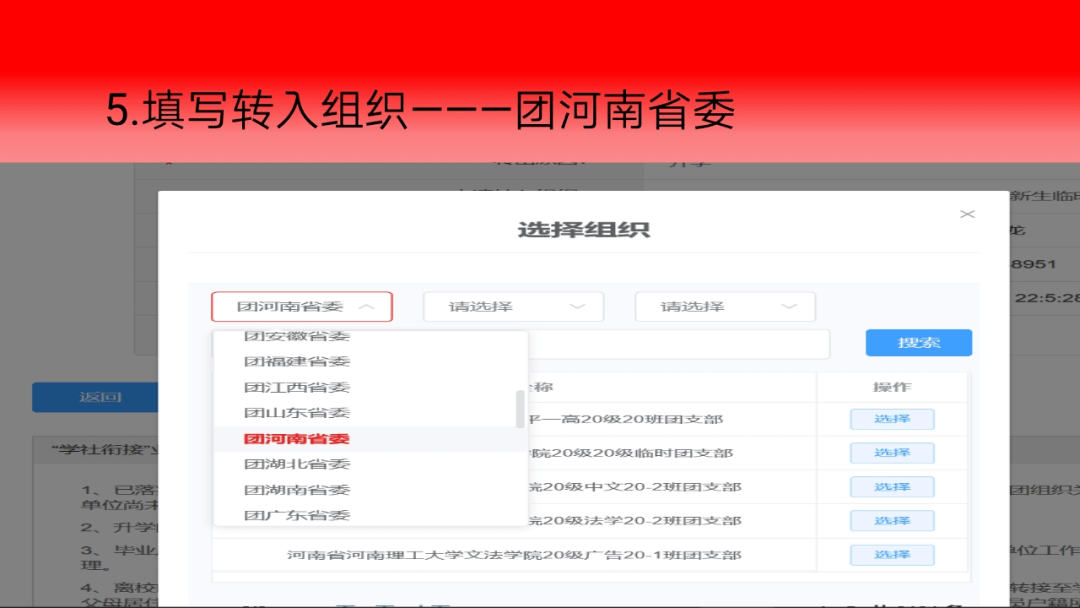Viewport: 1080px width, 608px height.
Task: Click 选择 for 广告20-1班团支部
Action: 892,554
